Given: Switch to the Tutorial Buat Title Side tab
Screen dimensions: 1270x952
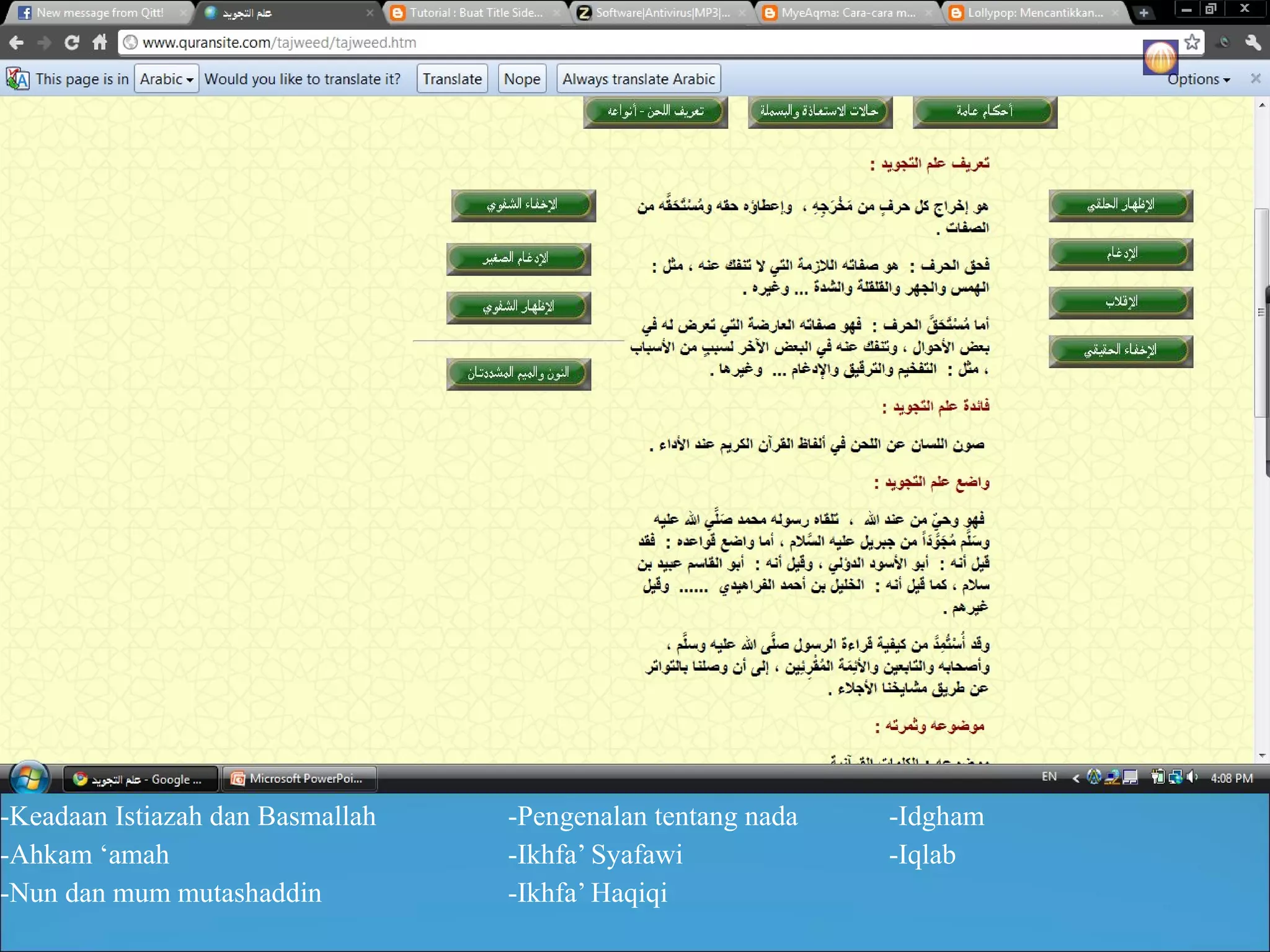Looking at the screenshot, I should coord(475,12).
